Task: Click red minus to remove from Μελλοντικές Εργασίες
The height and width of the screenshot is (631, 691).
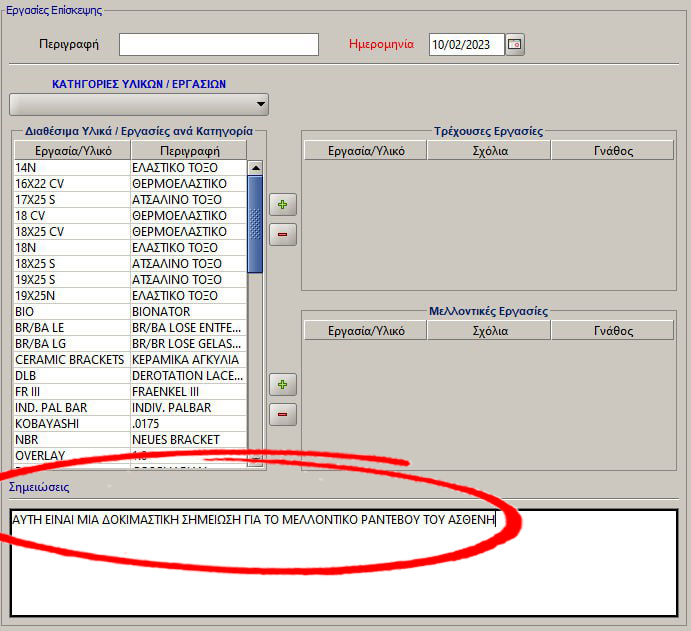Action: [x=283, y=414]
